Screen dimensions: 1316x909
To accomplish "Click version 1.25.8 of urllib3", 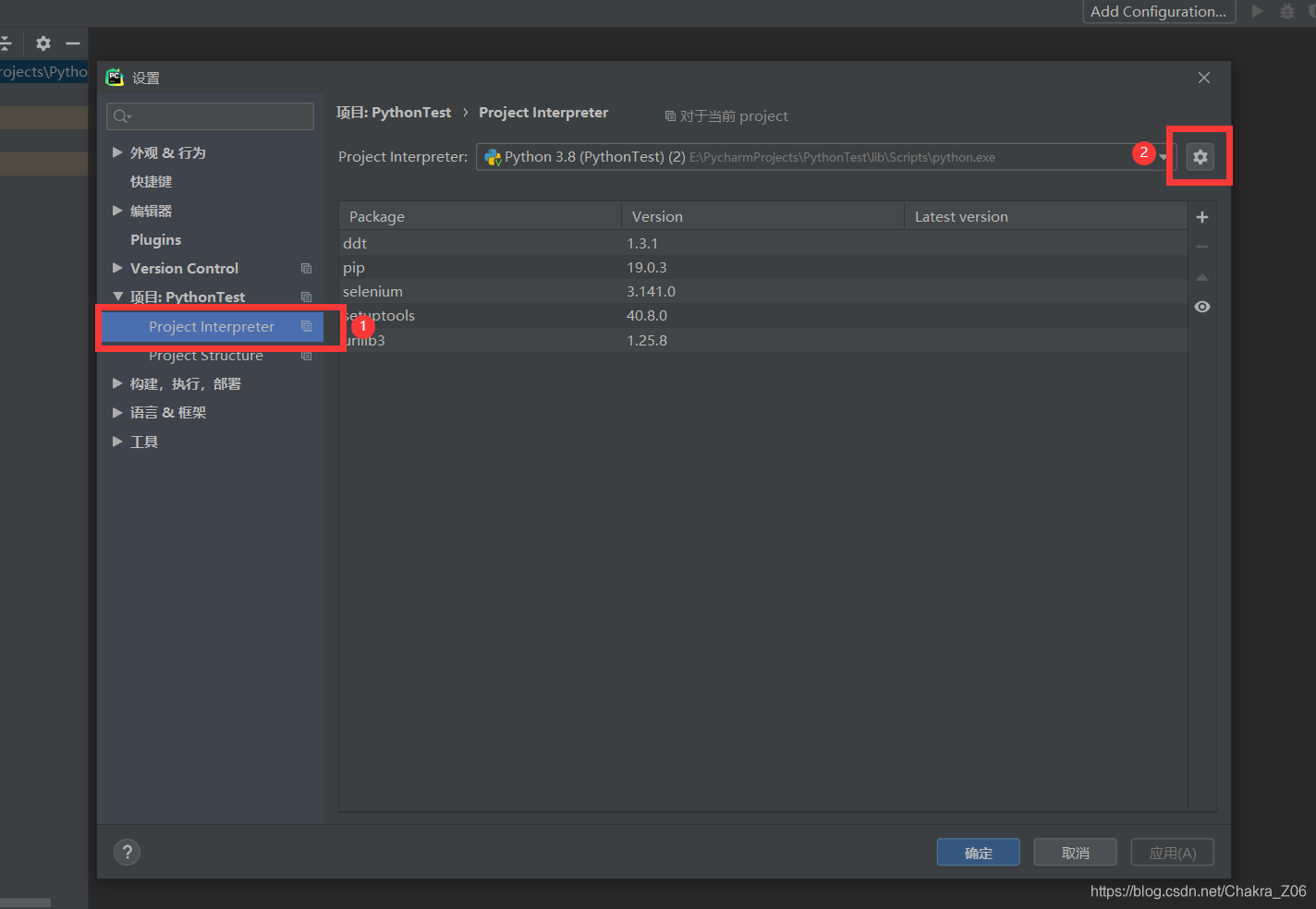I will 647,340.
